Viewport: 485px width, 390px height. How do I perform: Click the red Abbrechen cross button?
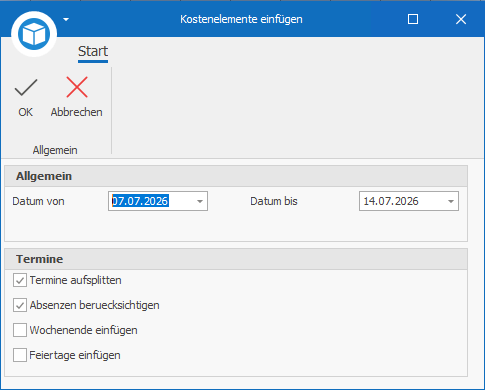[x=77, y=97]
